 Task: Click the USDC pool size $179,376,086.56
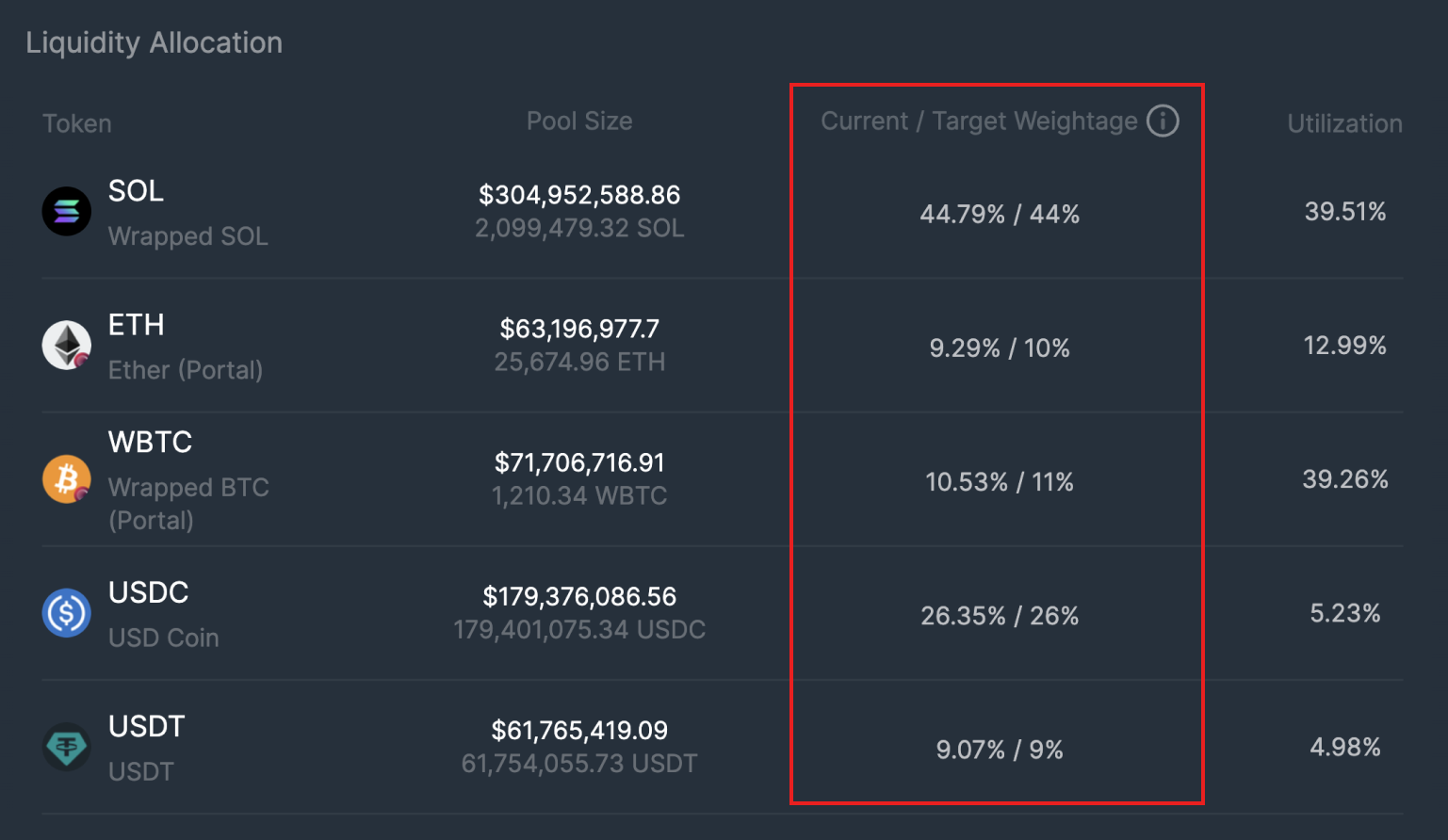[x=579, y=597]
